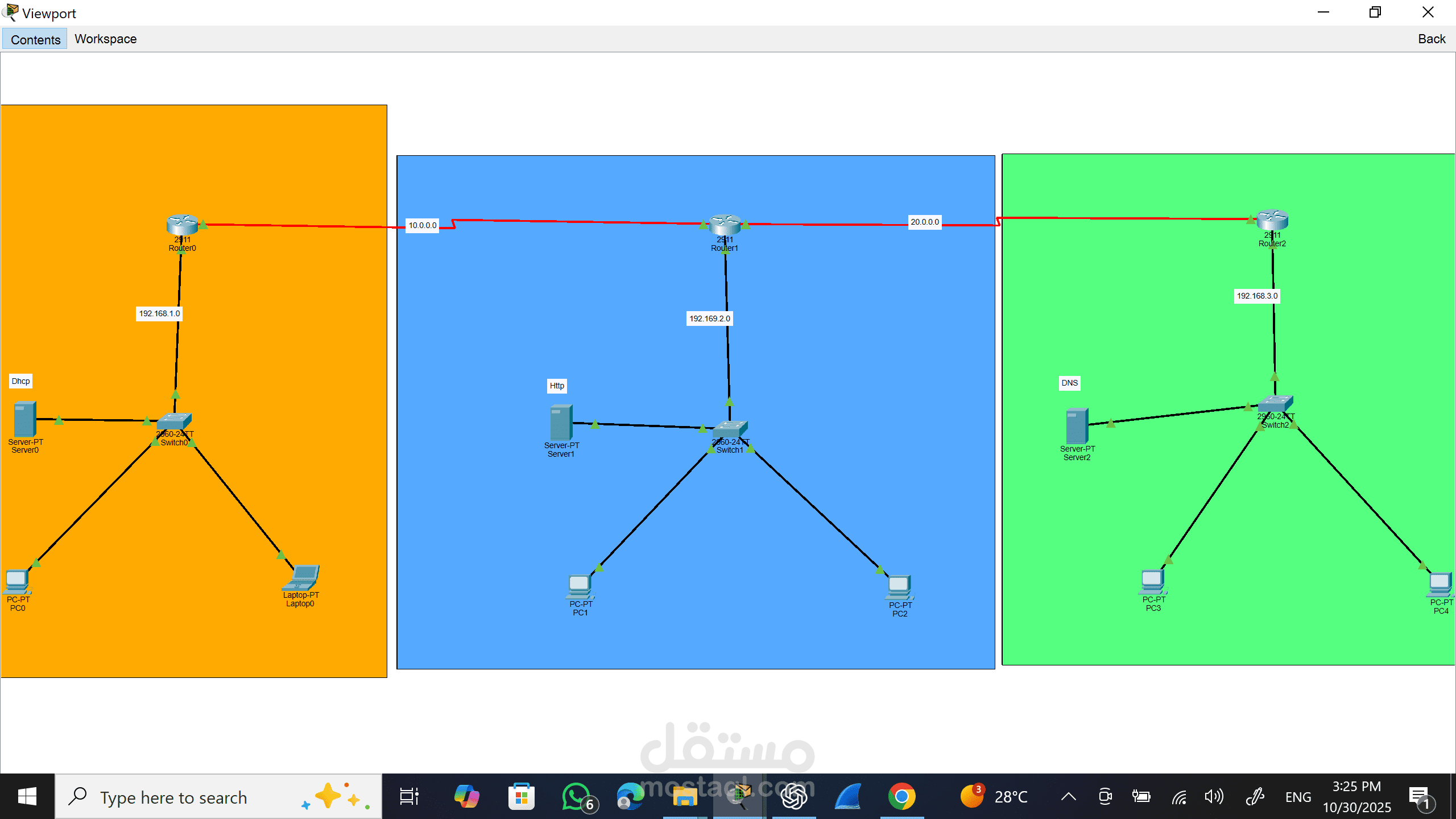The width and height of the screenshot is (1456, 819).
Task: Click the Back button
Action: click(x=1431, y=39)
